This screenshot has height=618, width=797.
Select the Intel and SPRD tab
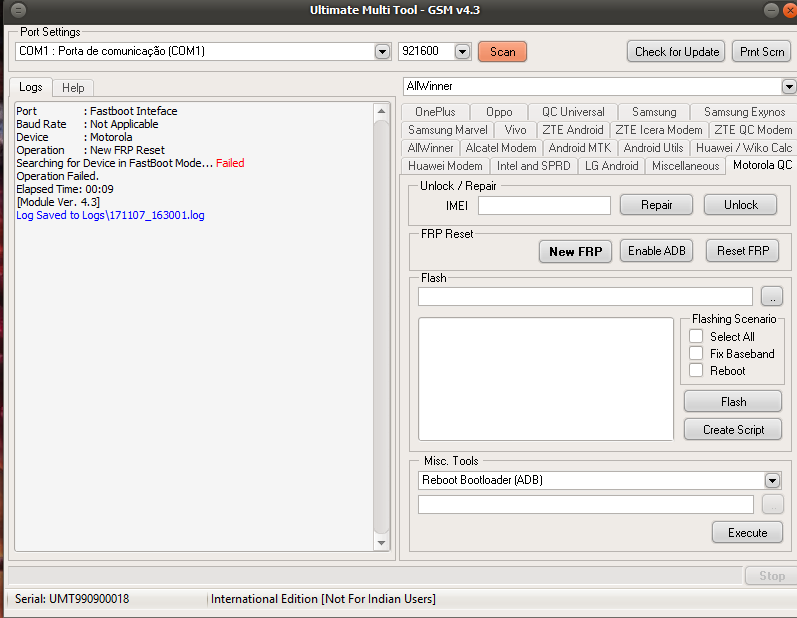point(533,166)
